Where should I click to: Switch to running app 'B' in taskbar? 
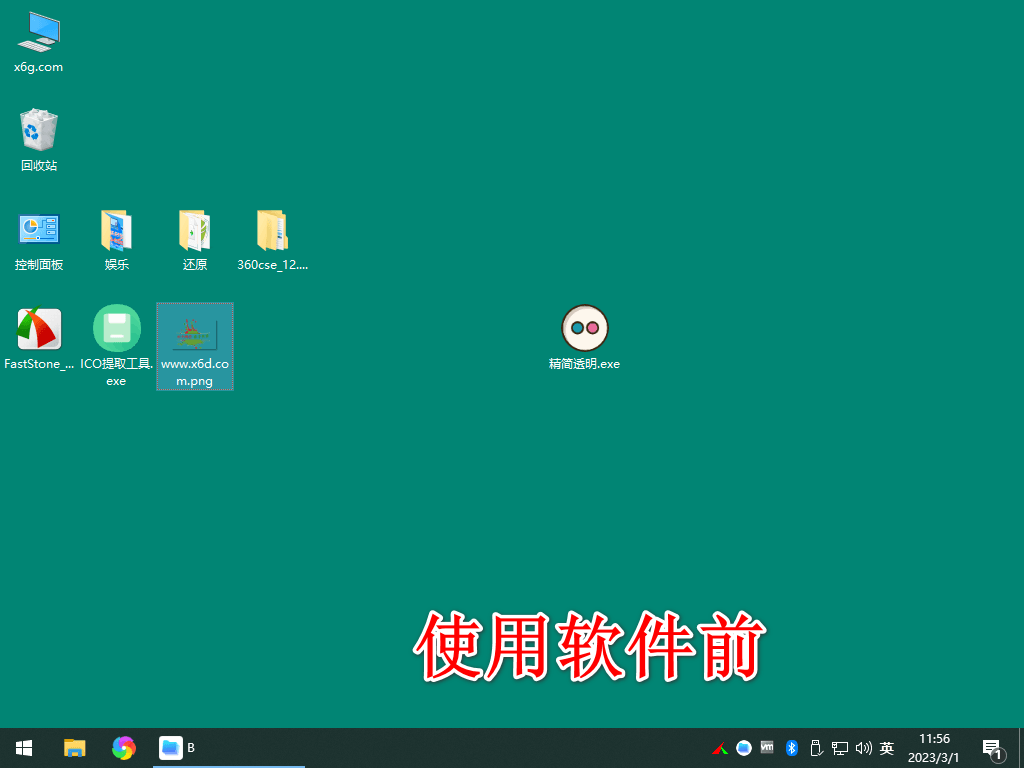[177, 748]
